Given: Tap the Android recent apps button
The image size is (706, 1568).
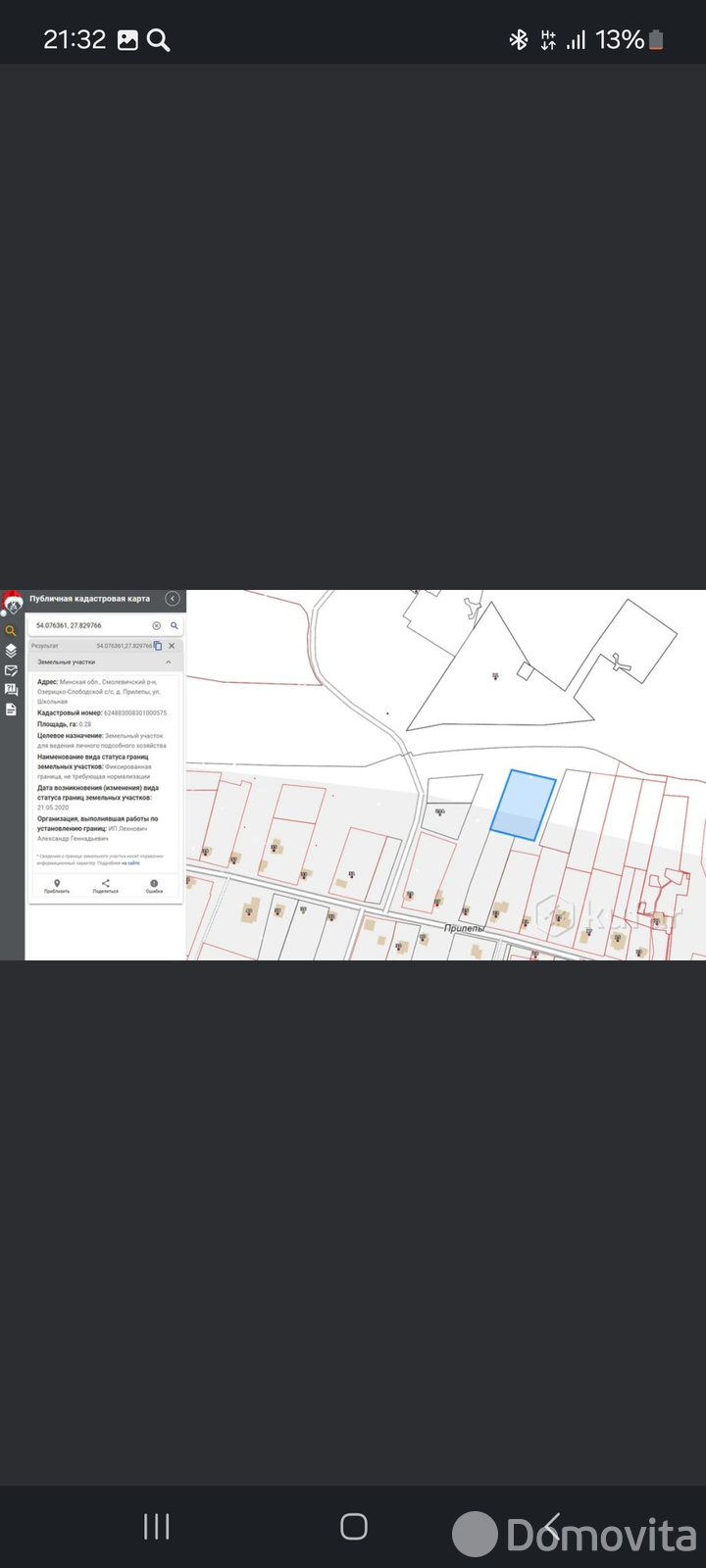Looking at the screenshot, I should (157, 1526).
